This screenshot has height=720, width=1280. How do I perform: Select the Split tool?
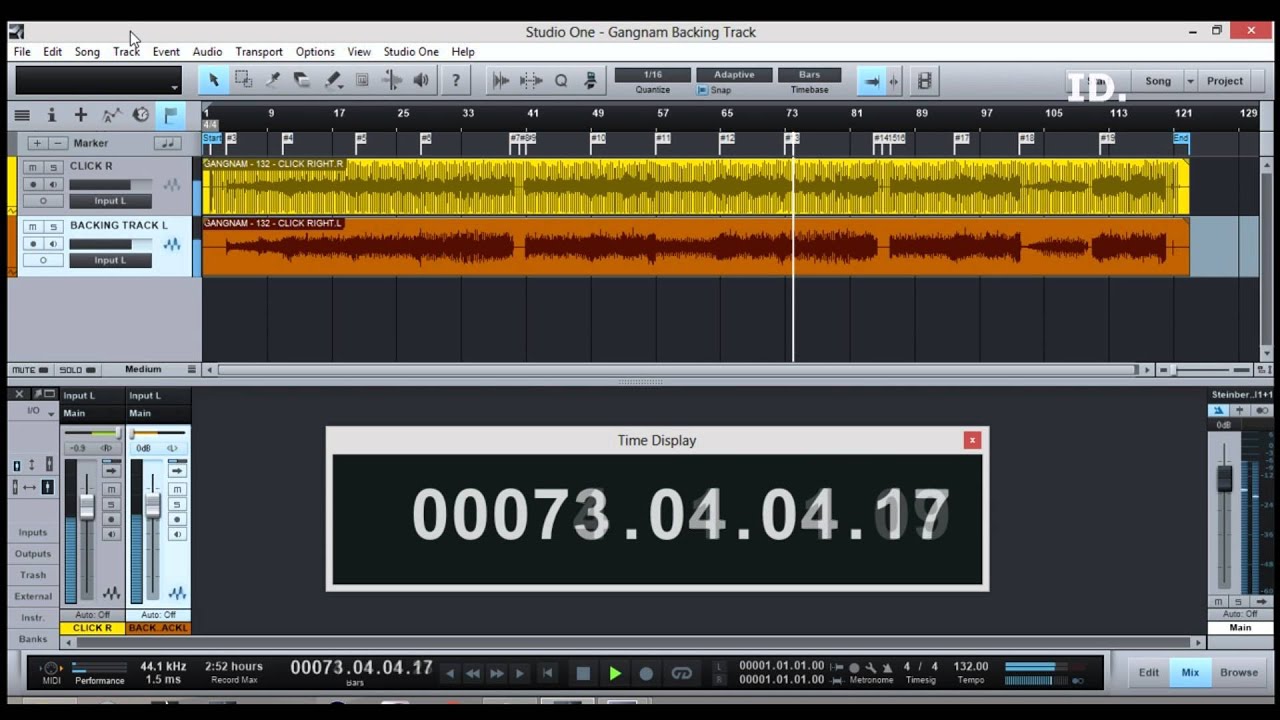point(272,81)
